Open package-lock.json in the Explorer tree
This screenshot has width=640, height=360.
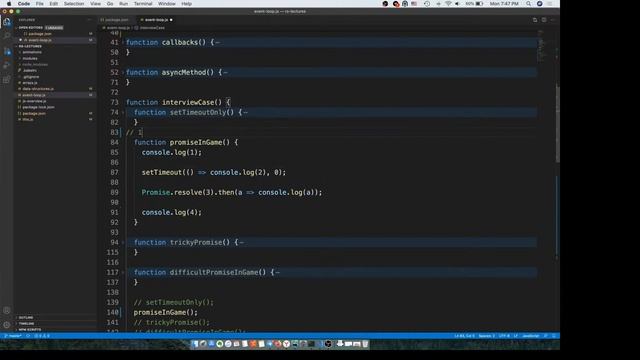click(x=38, y=107)
